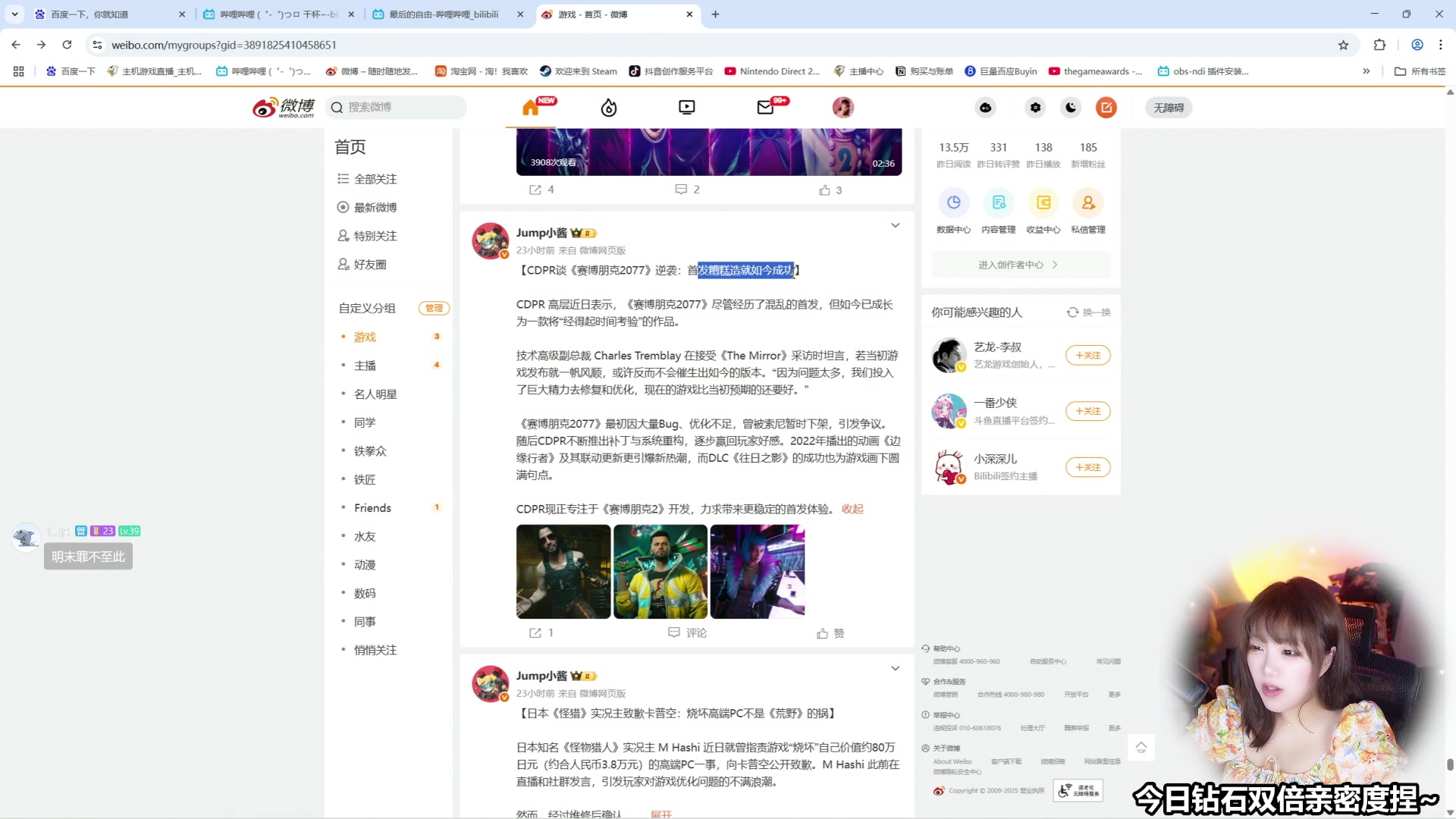Open the settings gear icon in Weibo header

pos(1035,108)
